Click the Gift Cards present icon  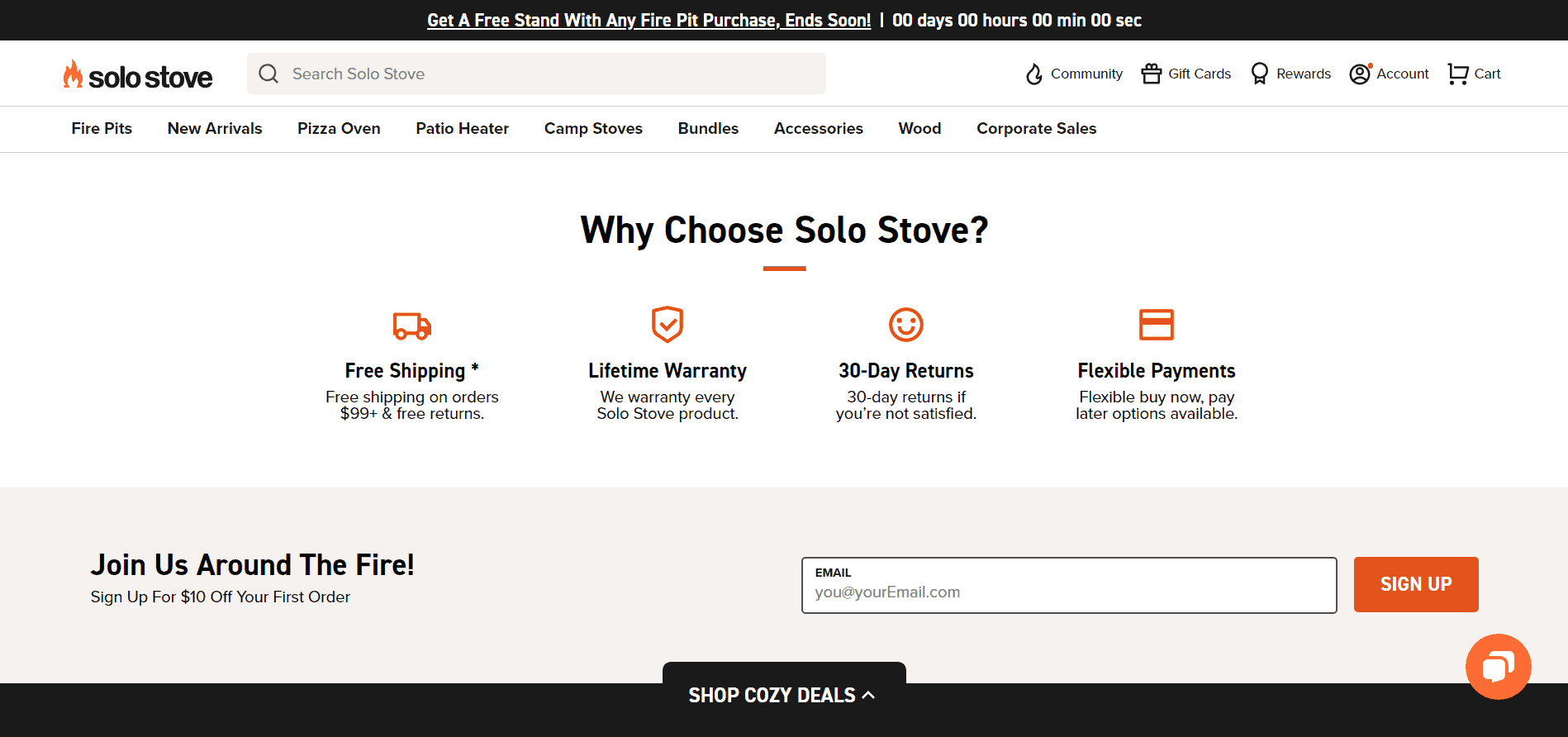tap(1152, 74)
